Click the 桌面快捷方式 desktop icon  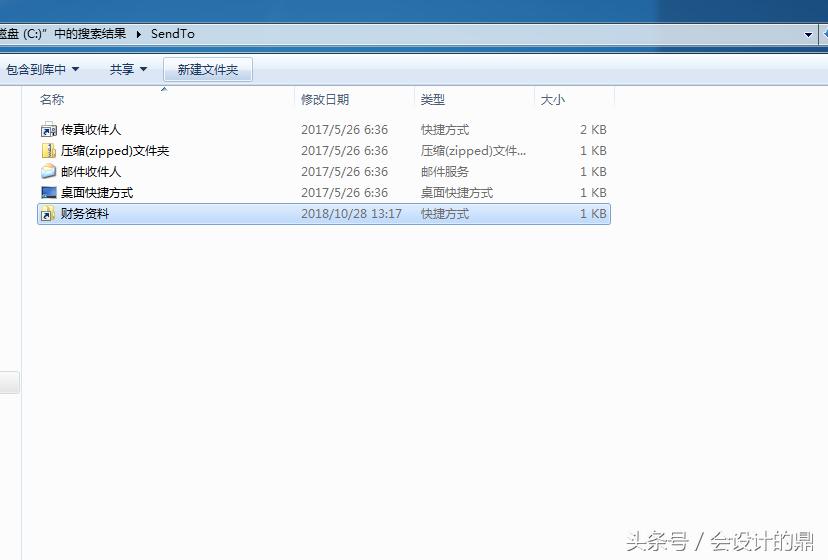click(49, 193)
